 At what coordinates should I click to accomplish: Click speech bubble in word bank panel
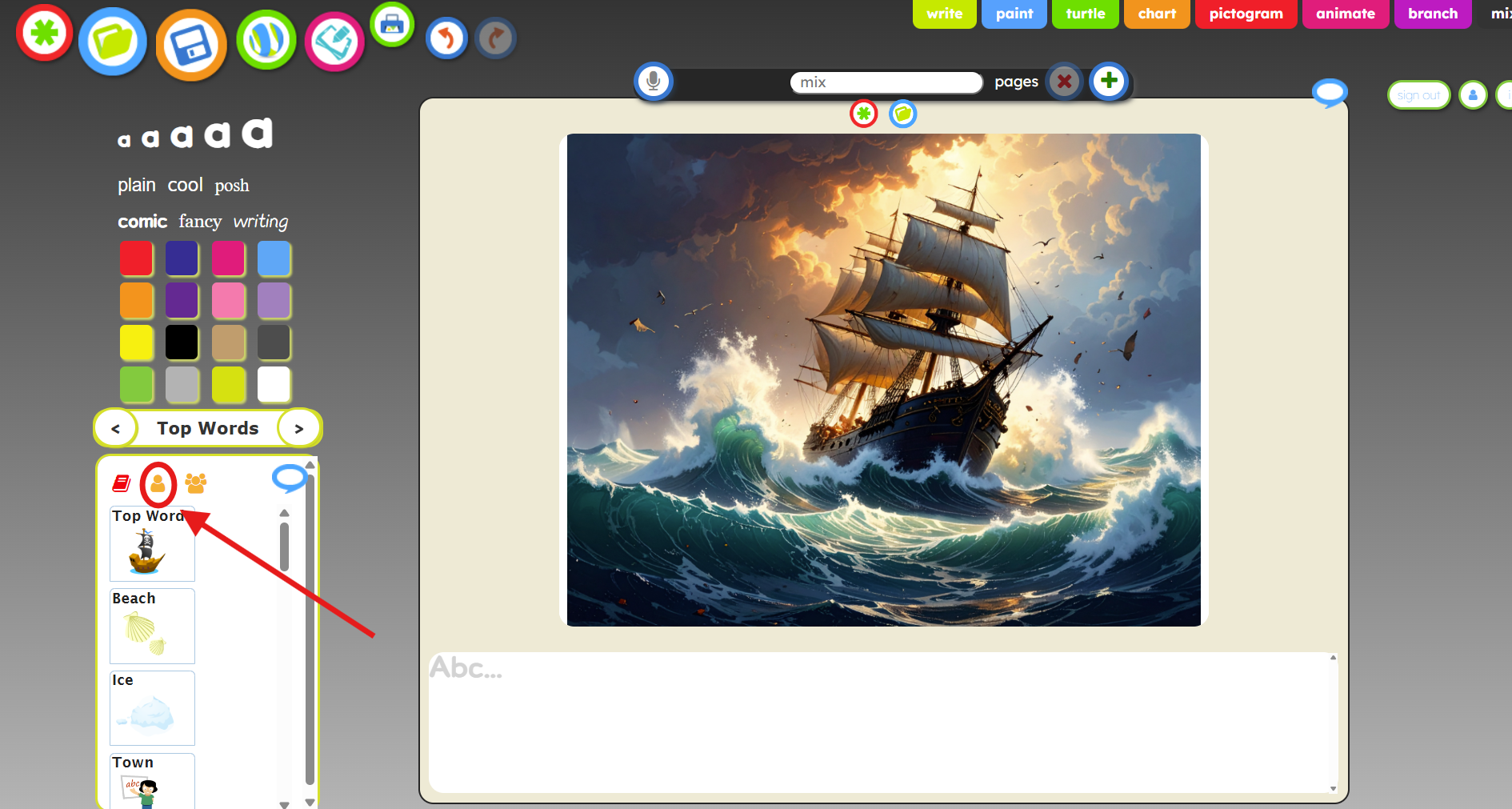point(290,479)
